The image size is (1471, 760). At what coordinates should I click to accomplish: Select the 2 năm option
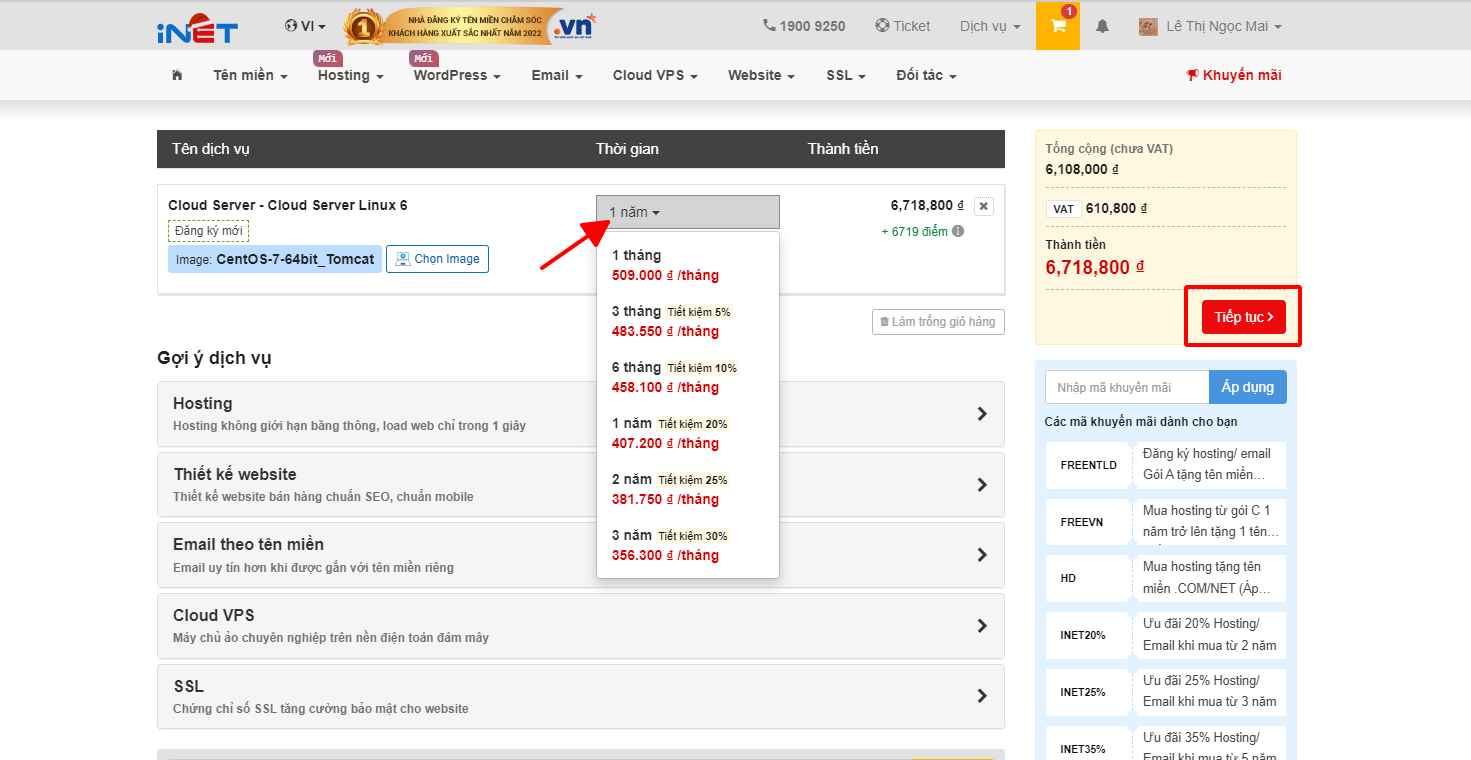687,489
